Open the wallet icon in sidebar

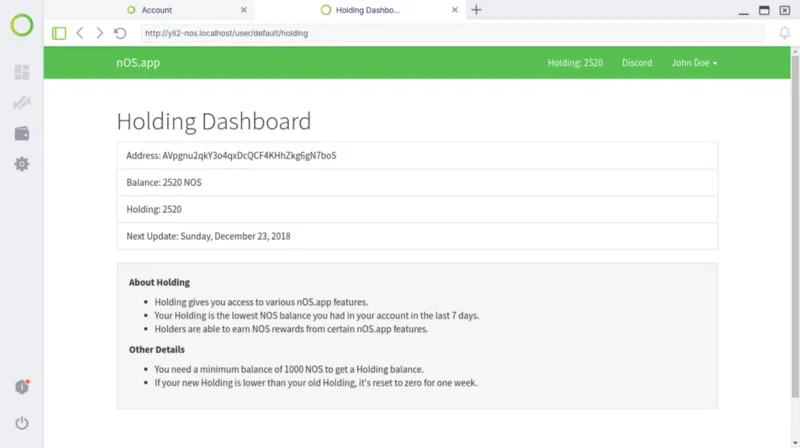[22, 134]
